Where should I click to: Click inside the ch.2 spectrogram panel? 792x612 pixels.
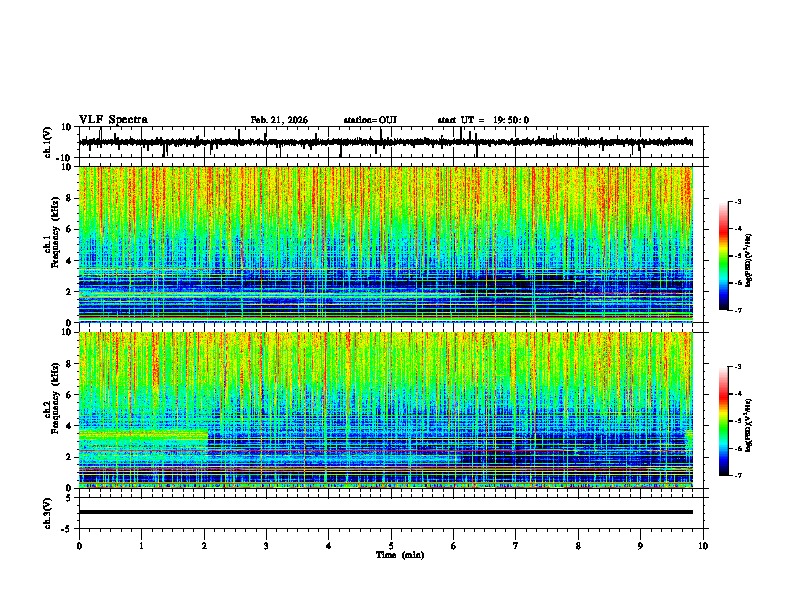(386, 410)
